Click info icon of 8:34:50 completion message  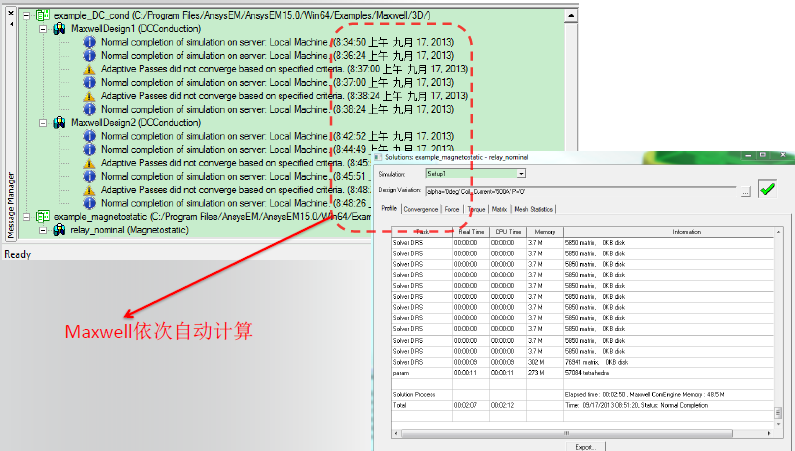click(89, 42)
